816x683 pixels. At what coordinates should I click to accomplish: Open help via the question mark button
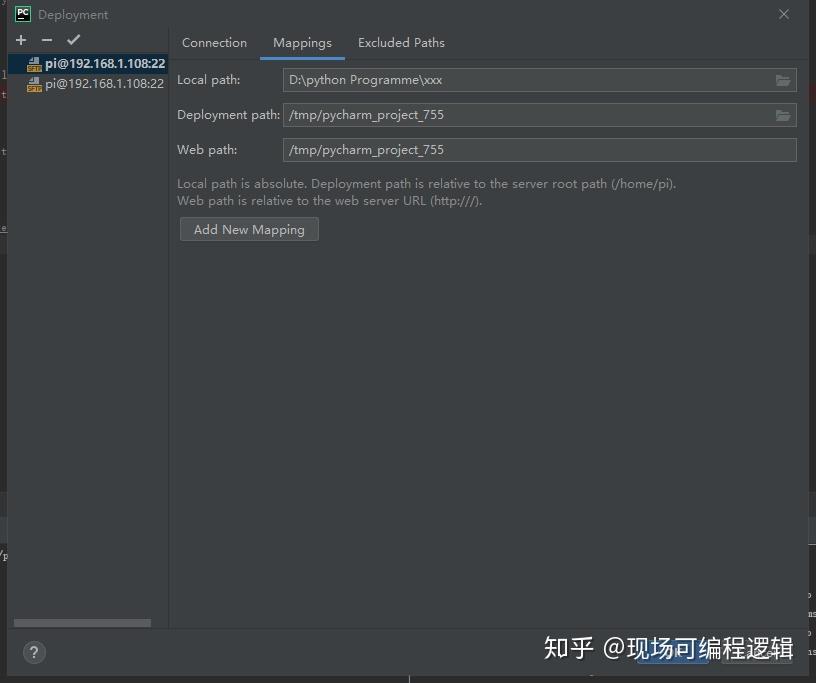point(33,652)
